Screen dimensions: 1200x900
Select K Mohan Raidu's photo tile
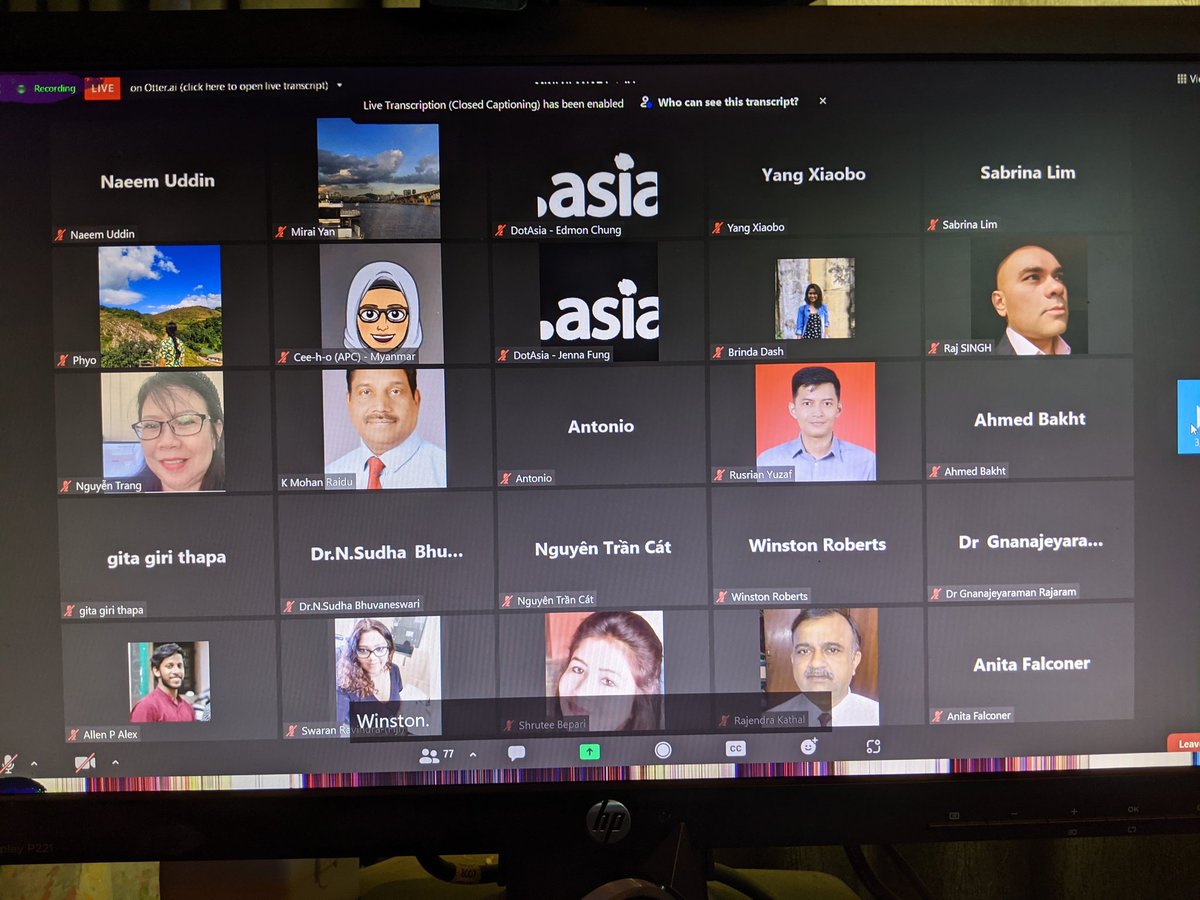coord(383,429)
